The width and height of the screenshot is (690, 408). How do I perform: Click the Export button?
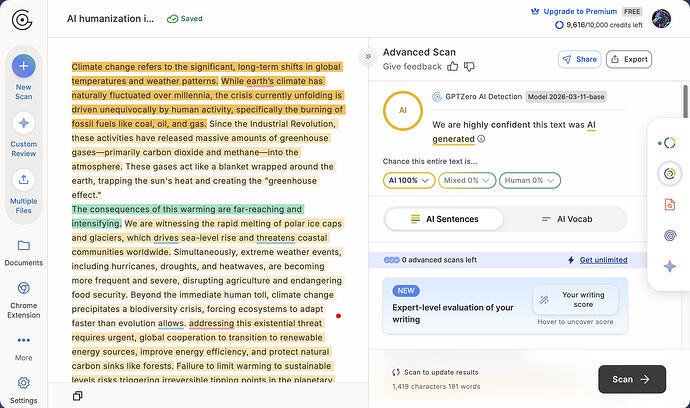(x=629, y=59)
